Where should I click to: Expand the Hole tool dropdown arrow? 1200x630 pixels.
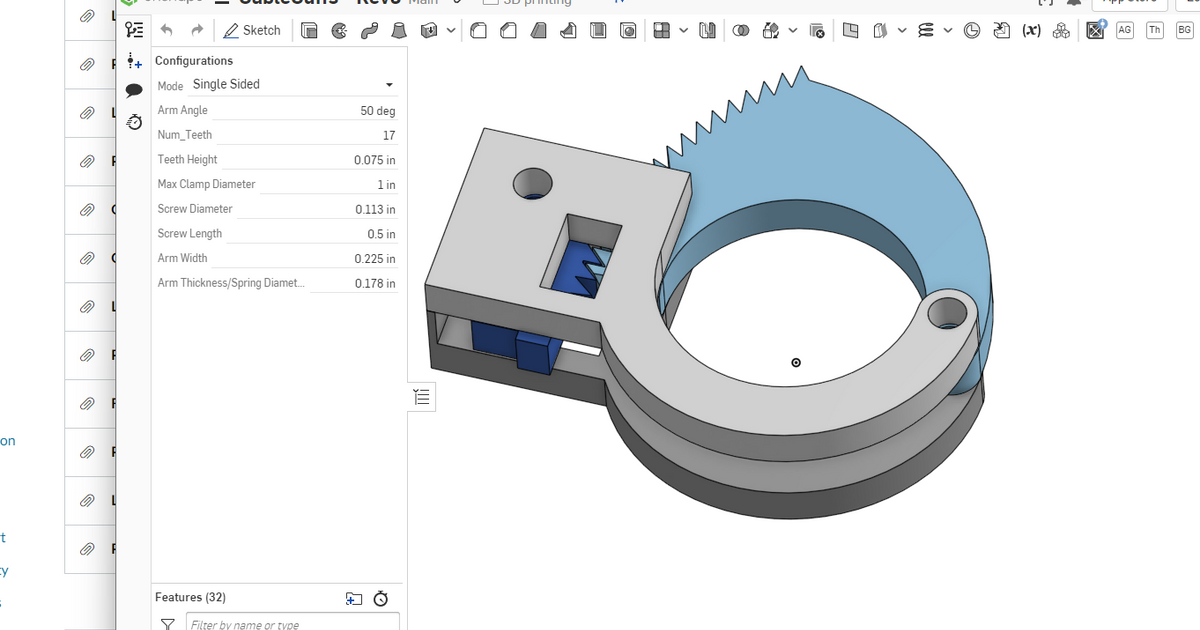pyautogui.click(x=450, y=30)
